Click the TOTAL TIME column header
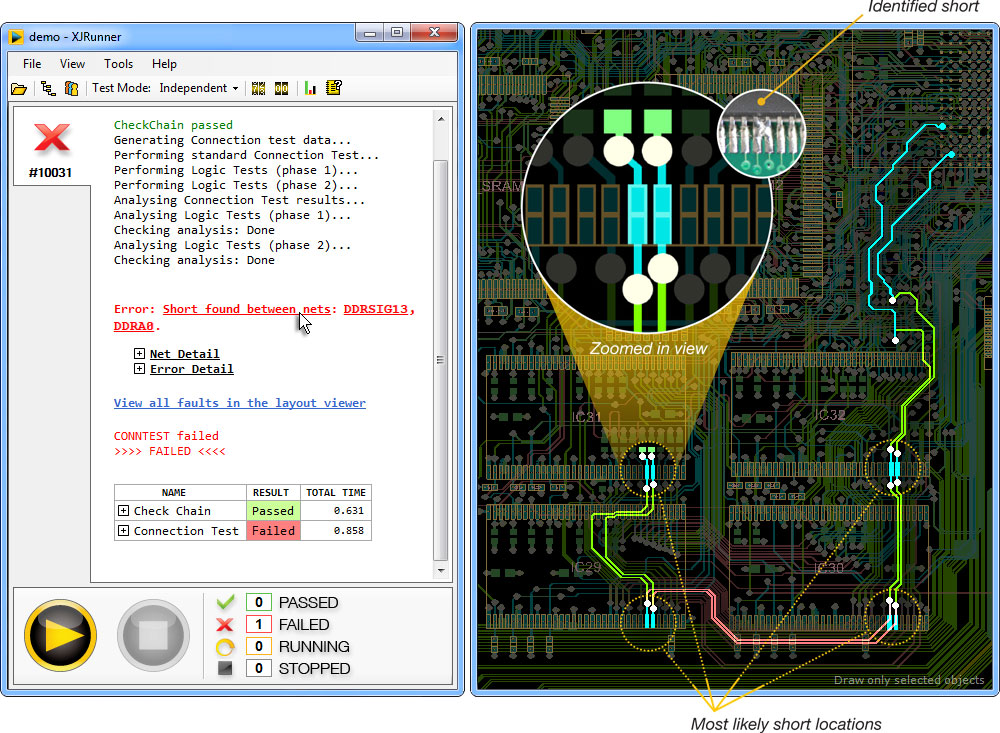This screenshot has width=1000, height=733. tap(336, 492)
